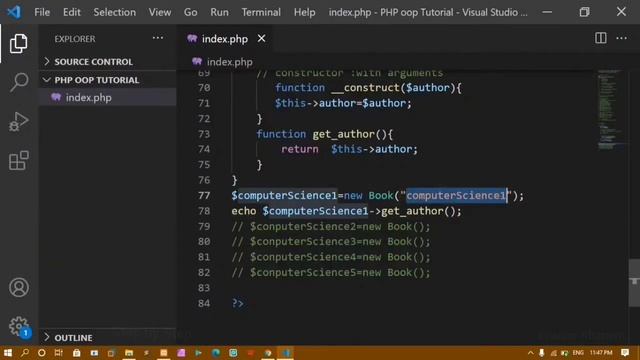Open the Action Center notifications icon
The height and width of the screenshot is (360, 640).
point(625,353)
